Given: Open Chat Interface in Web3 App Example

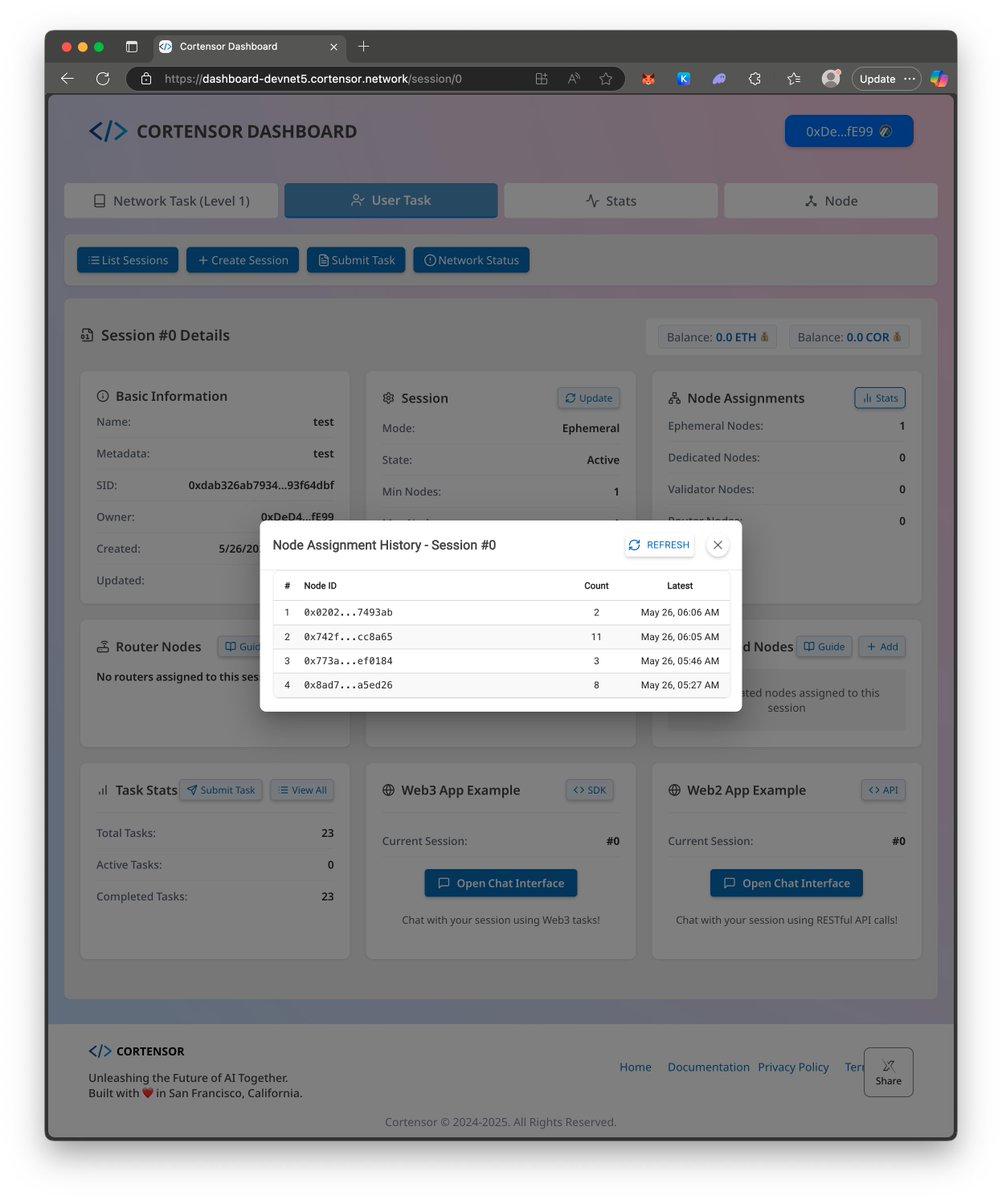Looking at the screenshot, I should coord(501,883).
